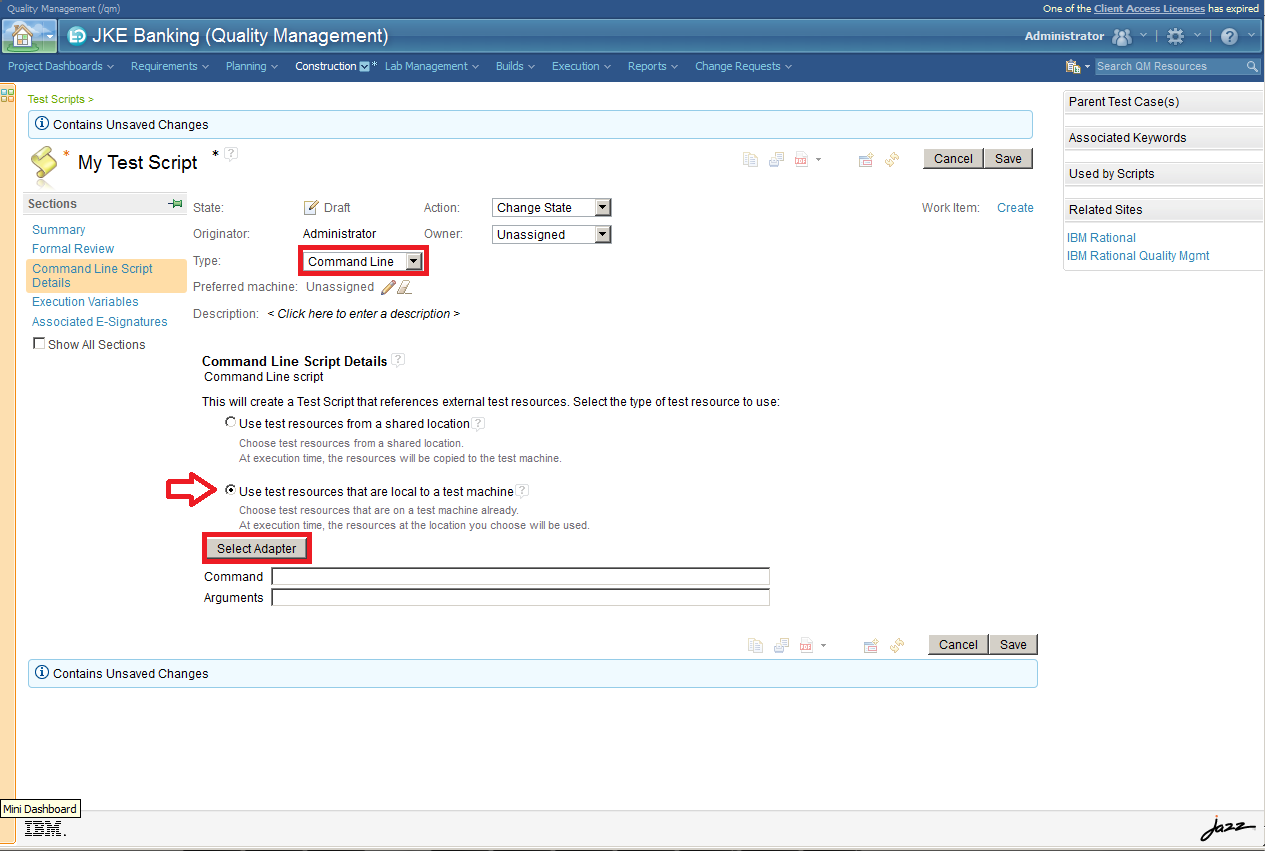This screenshot has width=1265, height=851.
Task: Open the dropdown arrow beside Home icon
Action: click(48, 36)
